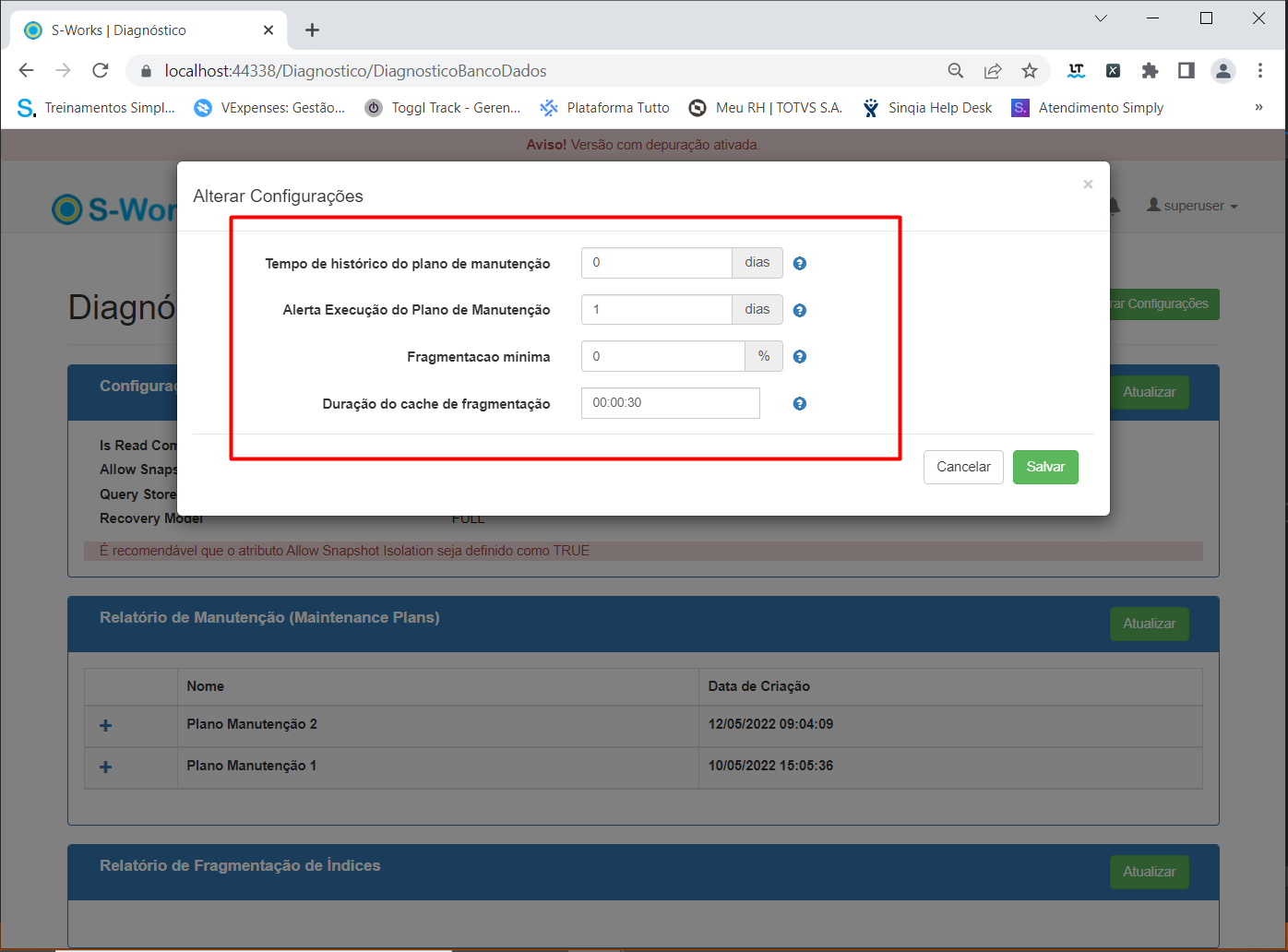
Task: Click help icon for Duração do cache
Action: tap(800, 404)
